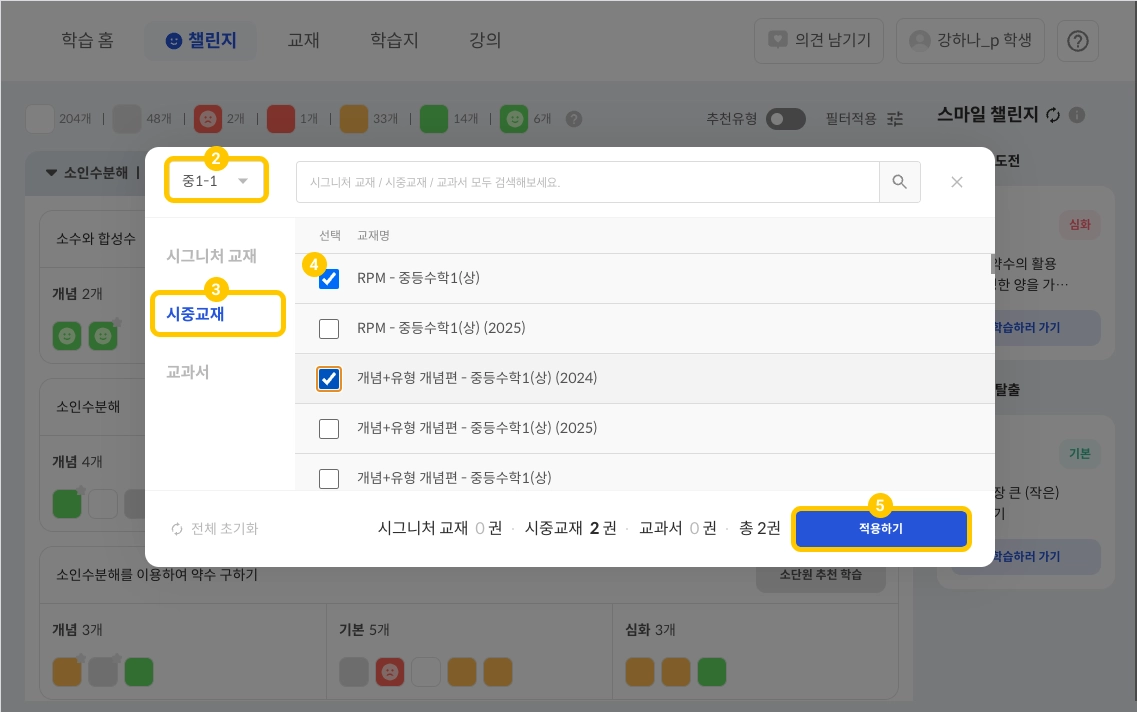Check RPM - 중등수학1(상) (2025) checkbox

328,328
